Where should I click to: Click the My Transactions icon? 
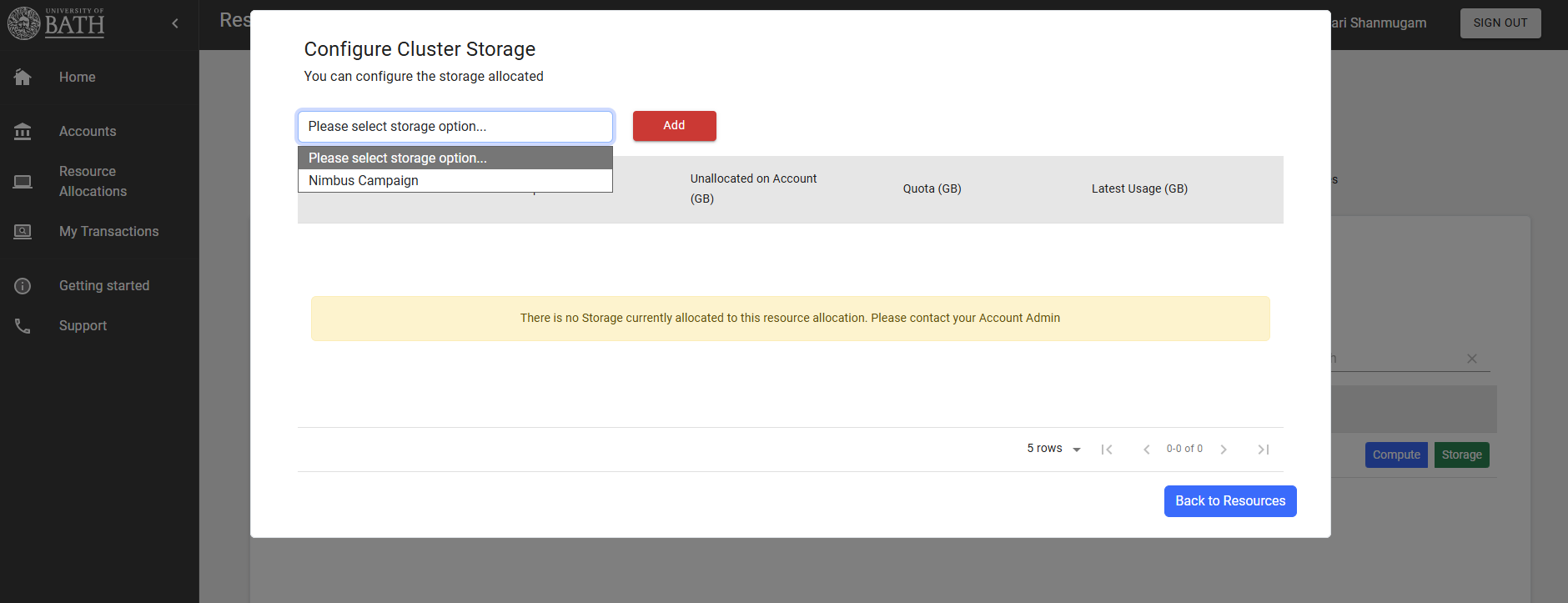[23, 232]
